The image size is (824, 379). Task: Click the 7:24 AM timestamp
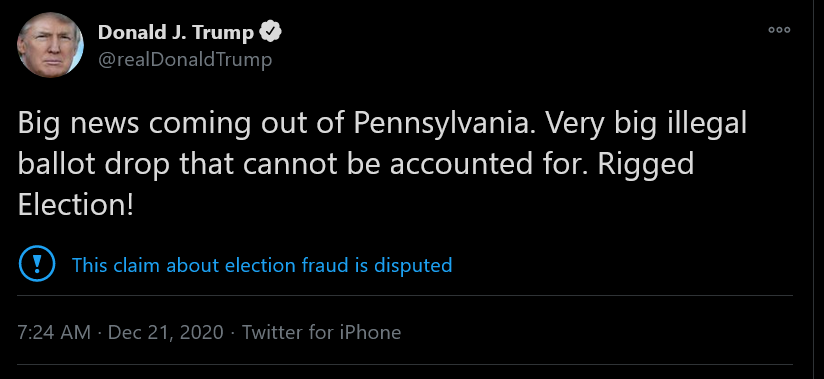click(x=54, y=332)
